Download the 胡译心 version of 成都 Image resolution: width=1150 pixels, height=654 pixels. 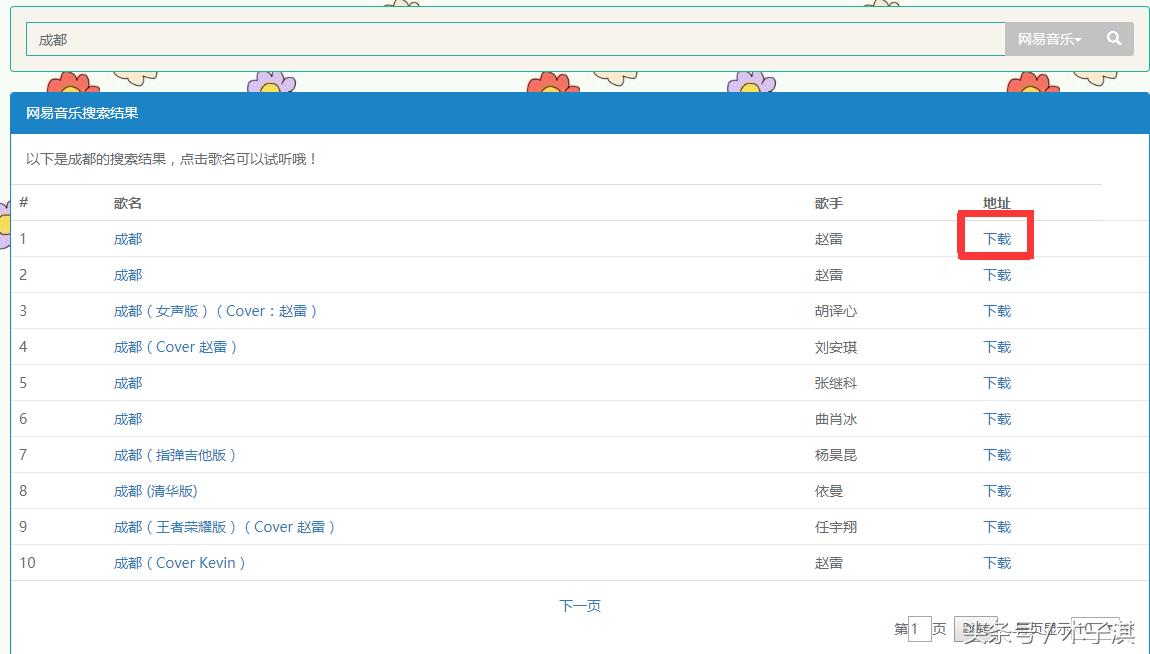(996, 310)
